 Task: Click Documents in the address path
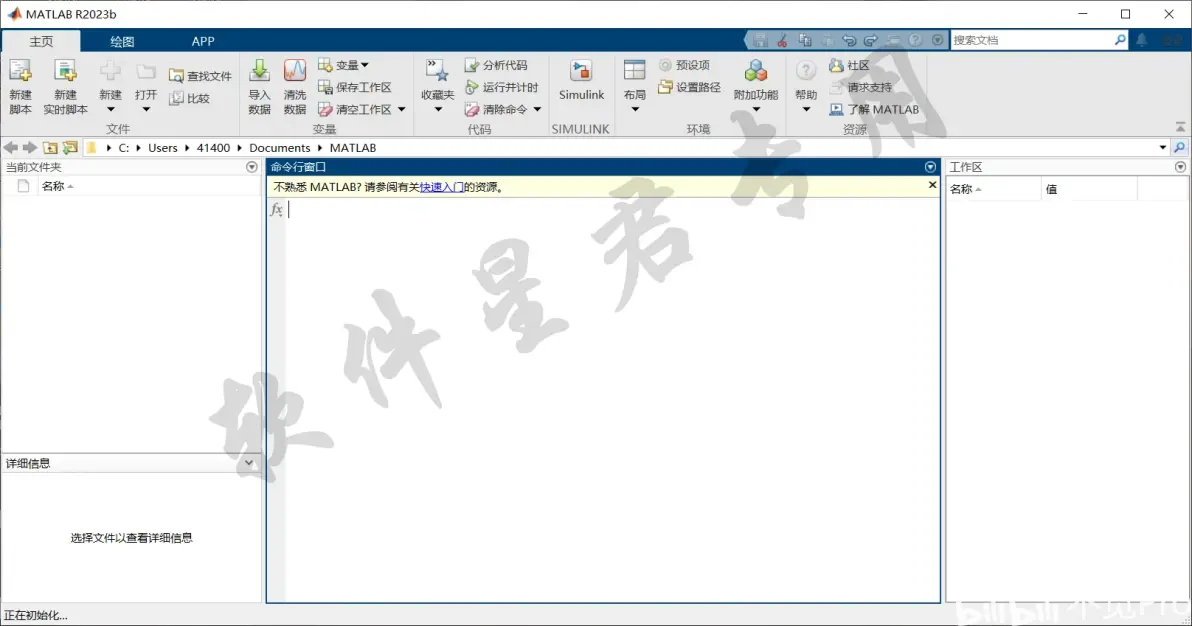point(280,148)
